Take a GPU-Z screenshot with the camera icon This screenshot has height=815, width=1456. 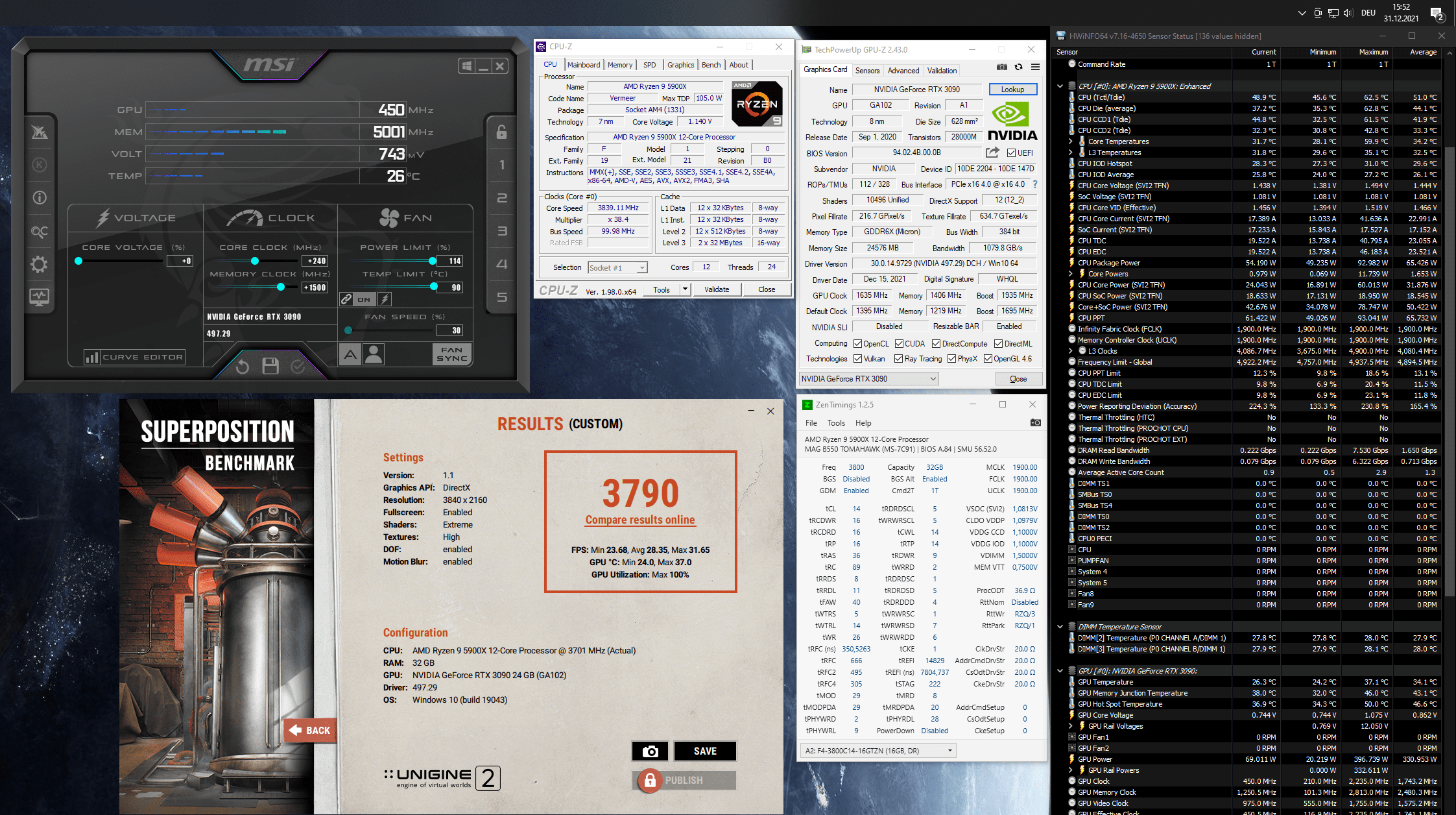tap(1001, 67)
